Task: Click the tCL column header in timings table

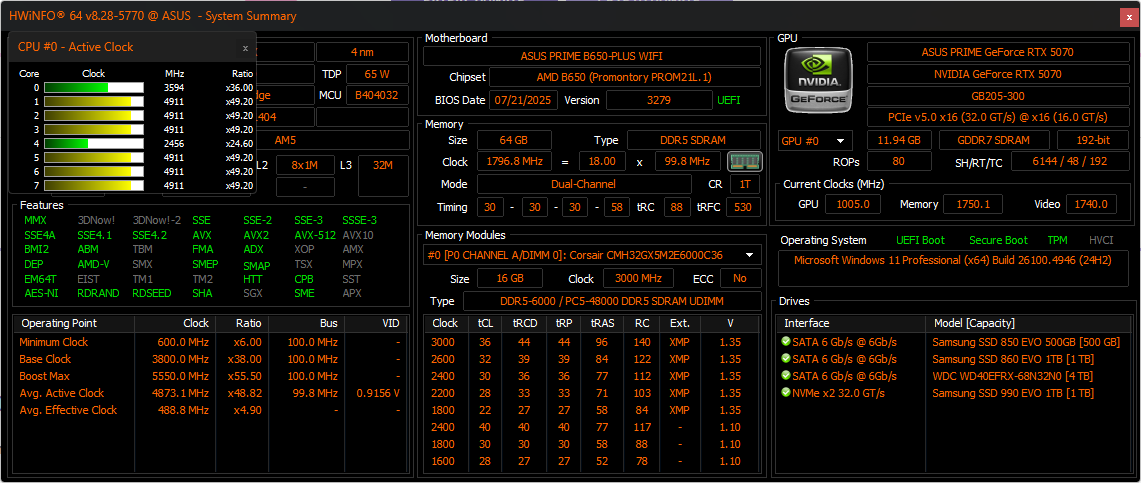Action: [x=485, y=323]
